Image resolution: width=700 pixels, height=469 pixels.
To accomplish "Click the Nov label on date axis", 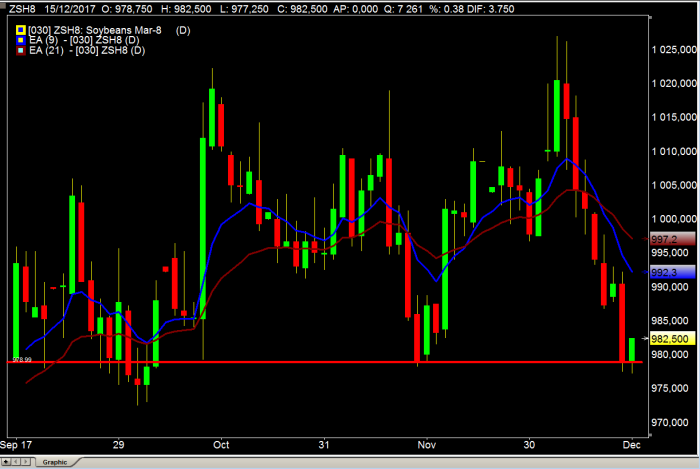I will (x=427, y=443).
